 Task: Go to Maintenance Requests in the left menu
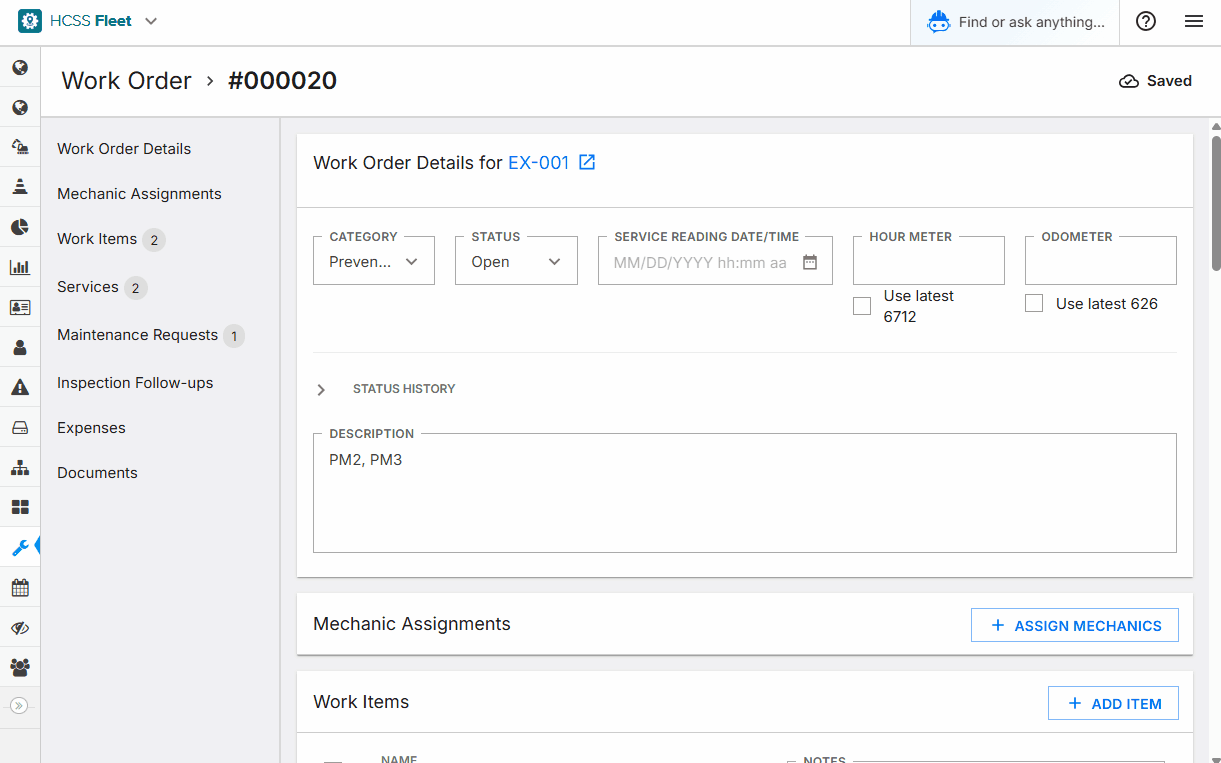pos(137,334)
